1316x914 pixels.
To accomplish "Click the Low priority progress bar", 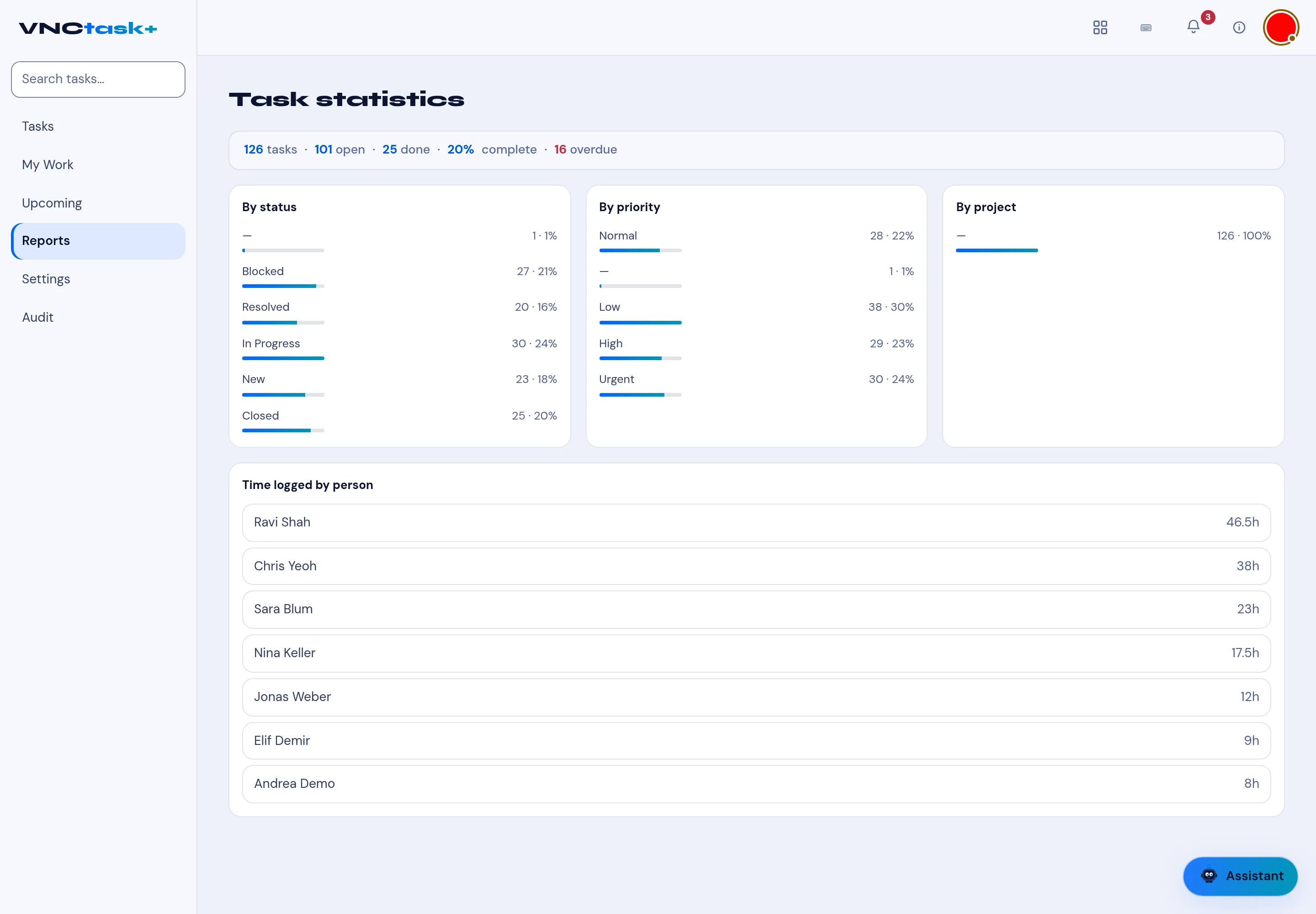I will click(x=640, y=323).
